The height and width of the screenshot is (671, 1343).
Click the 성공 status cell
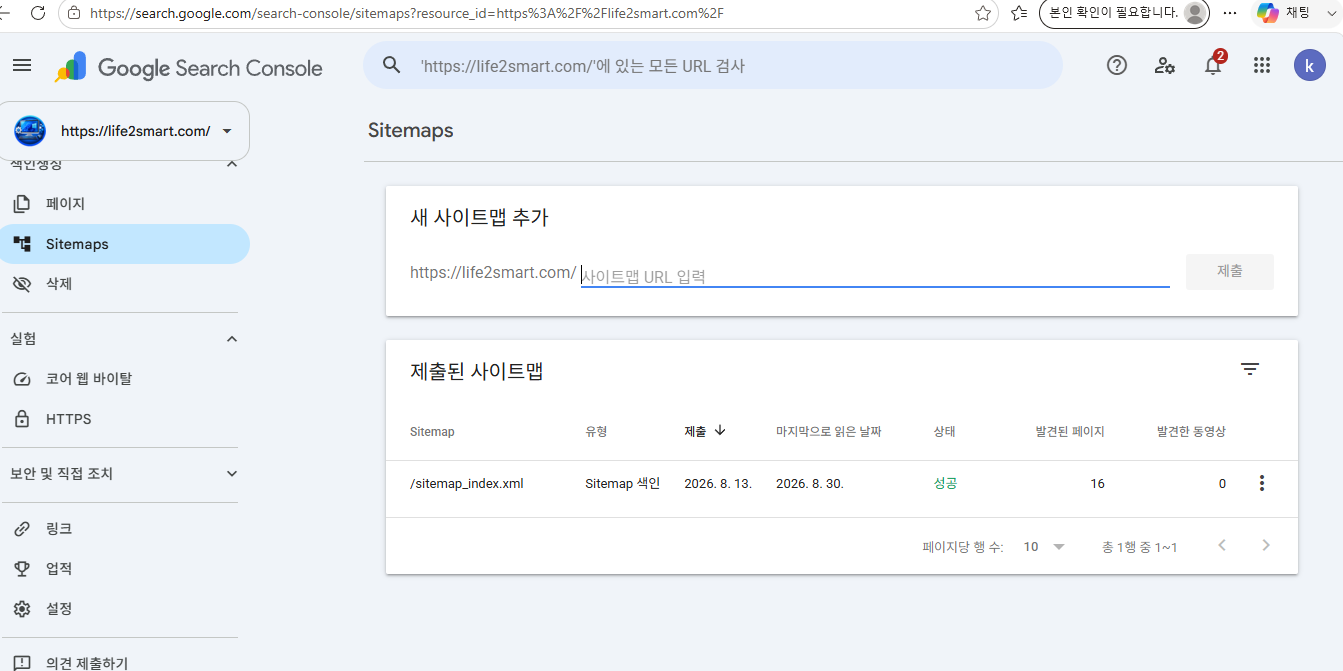(946, 484)
